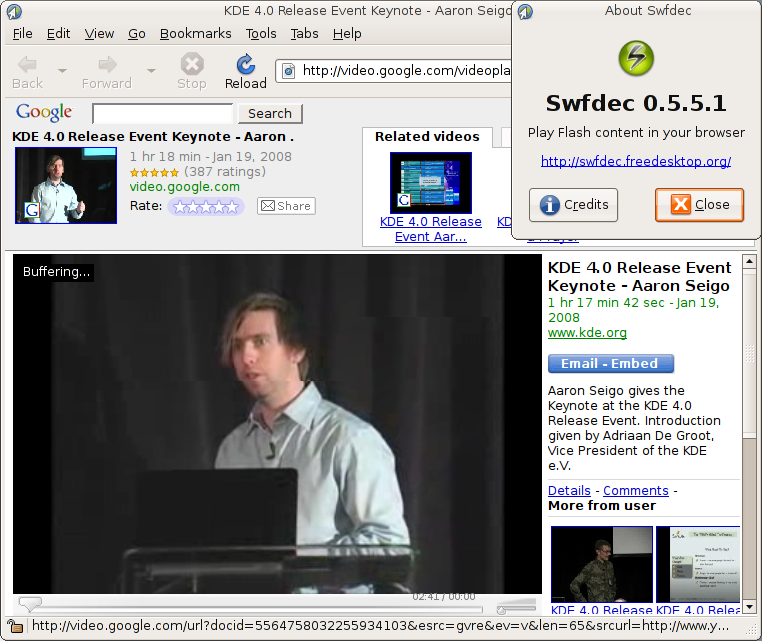Click the Back arrow toolbar icon
This screenshot has width=762, height=641.
point(27,64)
